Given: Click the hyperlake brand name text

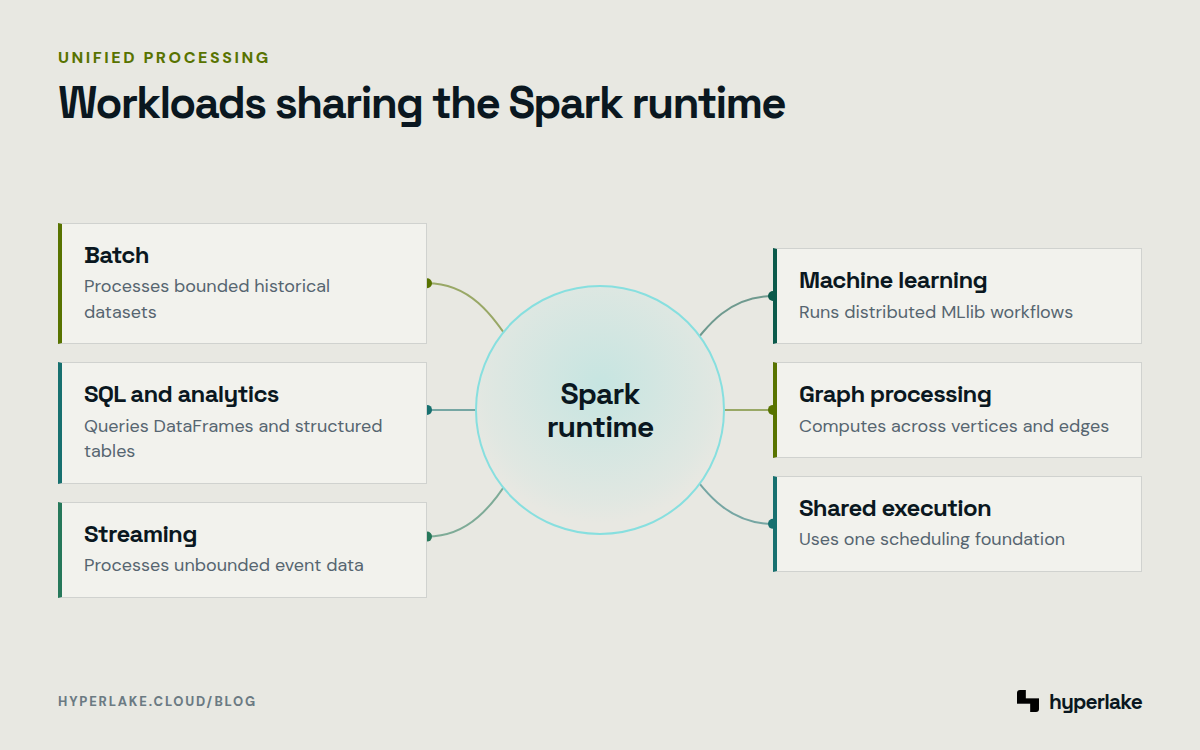Looking at the screenshot, I should click(1096, 702).
